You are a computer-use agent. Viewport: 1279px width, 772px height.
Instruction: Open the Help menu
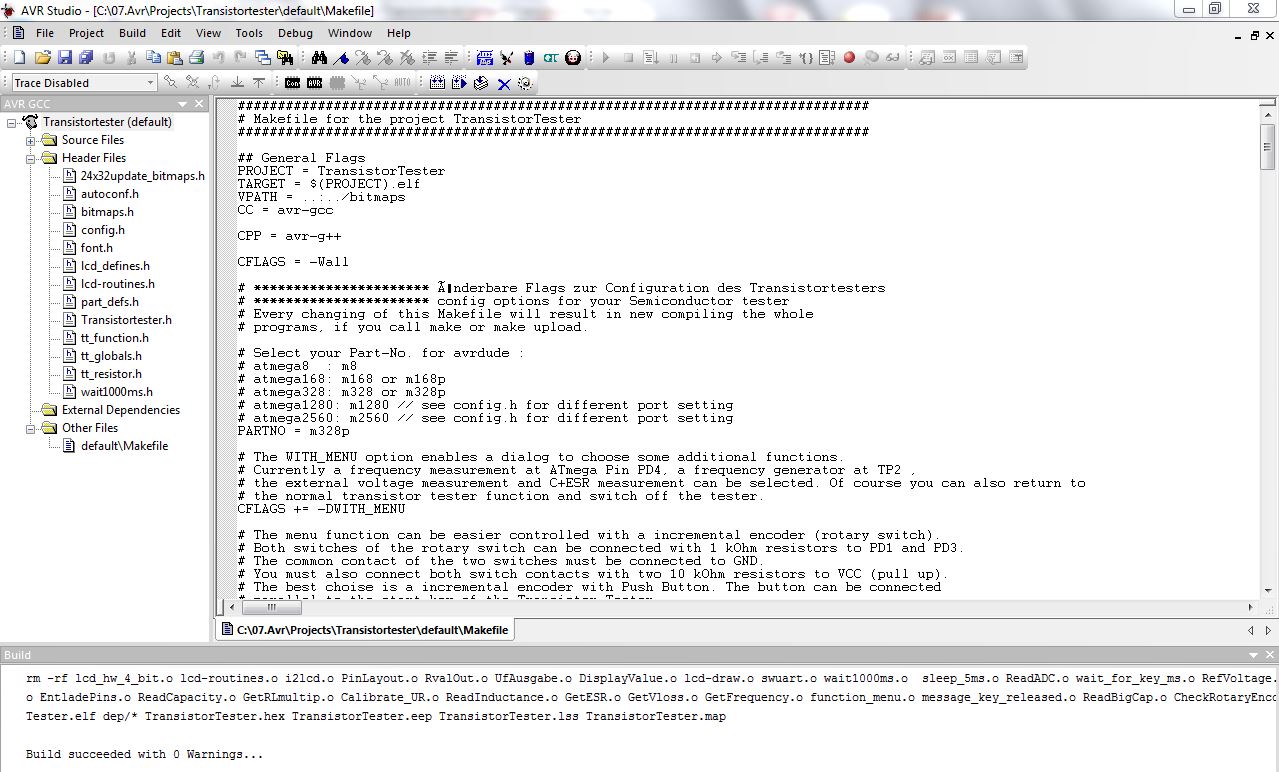[x=399, y=33]
